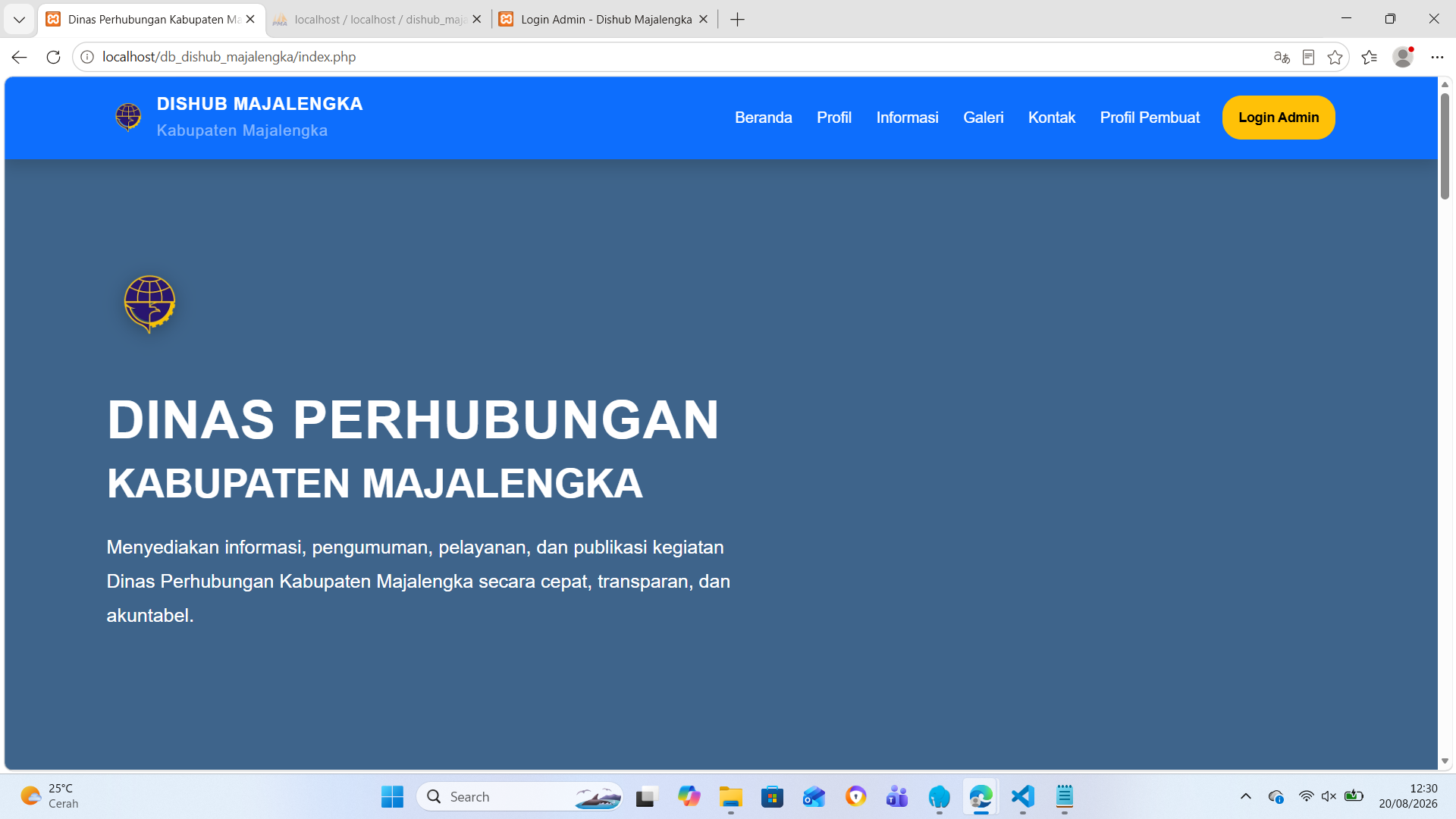This screenshot has width=1456, height=819.
Task: Click the scrollbar up arrow
Action: 1445,84
